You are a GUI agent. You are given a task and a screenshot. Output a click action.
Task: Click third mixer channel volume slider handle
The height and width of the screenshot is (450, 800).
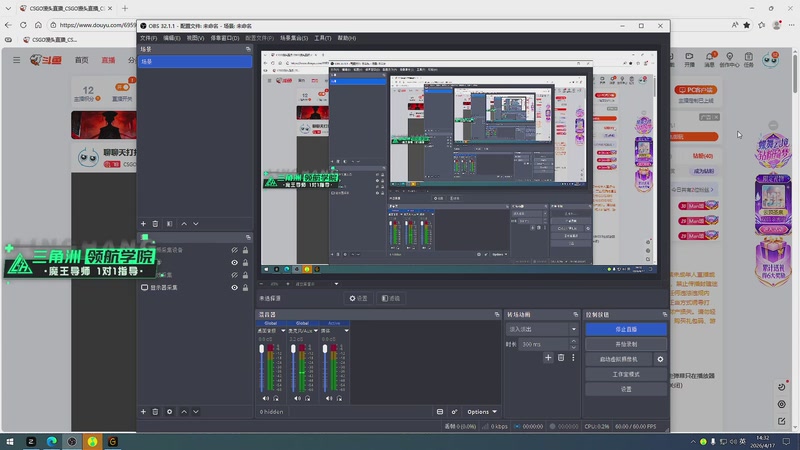coord(325,349)
